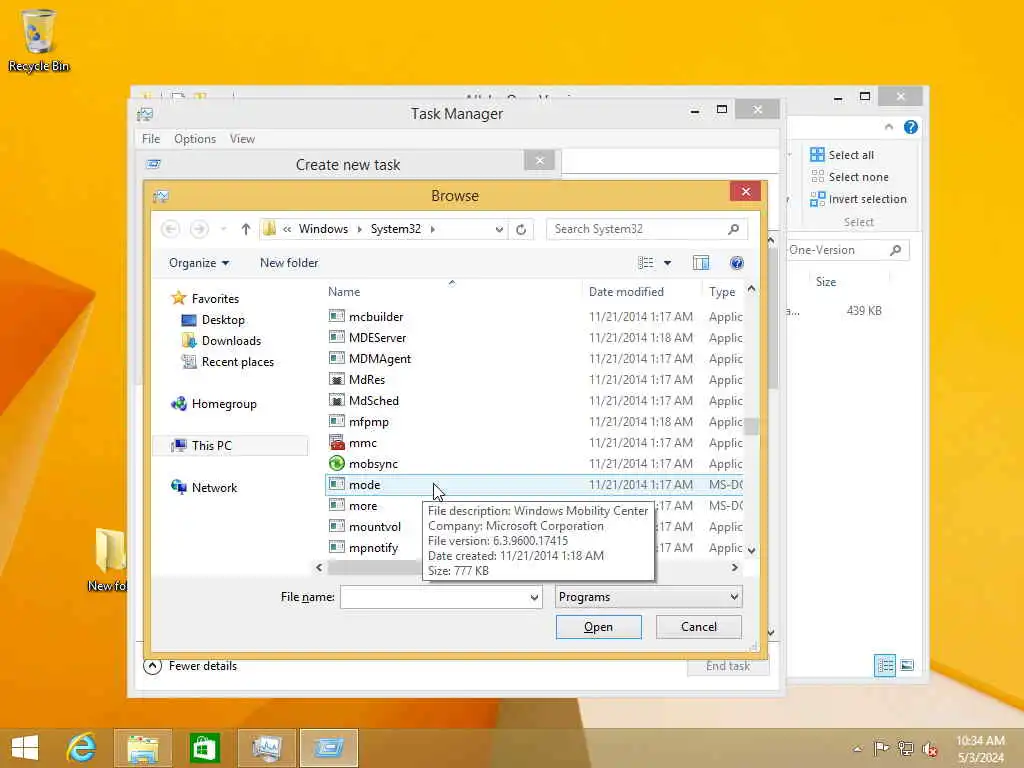Click the network icon in system tray
The height and width of the screenshot is (768, 1024).
905,748
